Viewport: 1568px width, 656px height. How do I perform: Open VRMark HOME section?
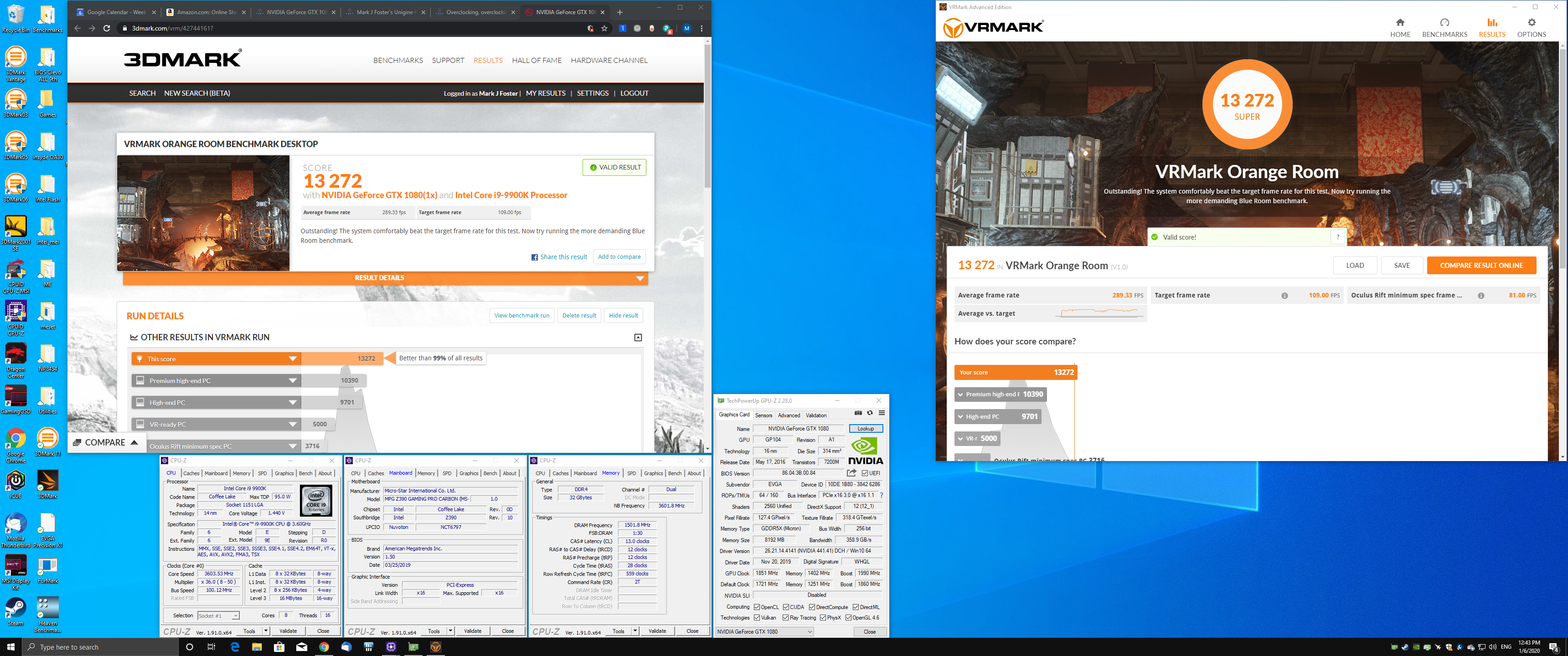coord(1400,28)
